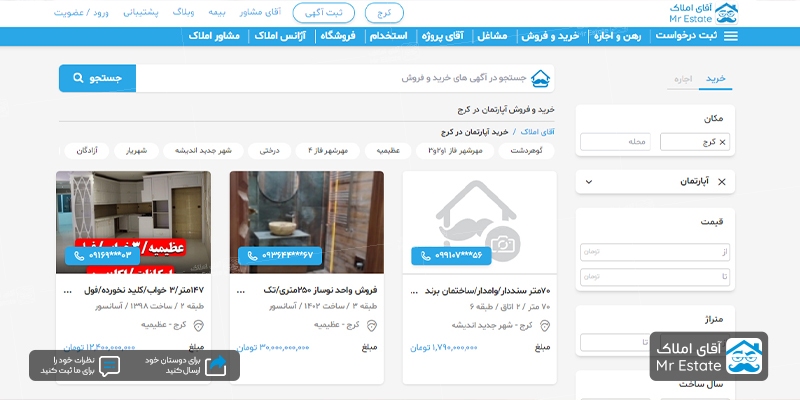Open مشاغل menu item
Screen dimensions: 800x400
point(492,36)
